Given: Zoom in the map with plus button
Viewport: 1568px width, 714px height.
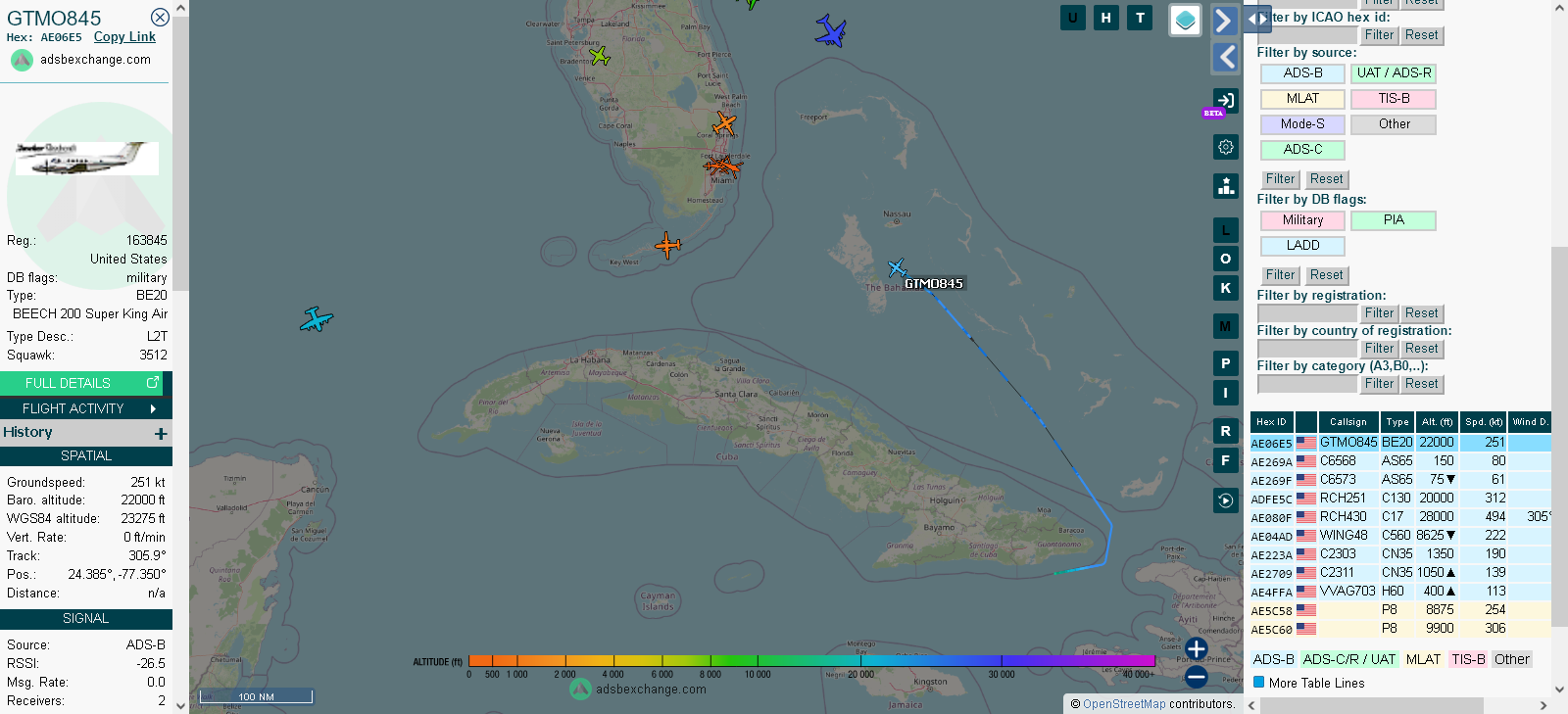Looking at the screenshot, I should [1196, 648].
